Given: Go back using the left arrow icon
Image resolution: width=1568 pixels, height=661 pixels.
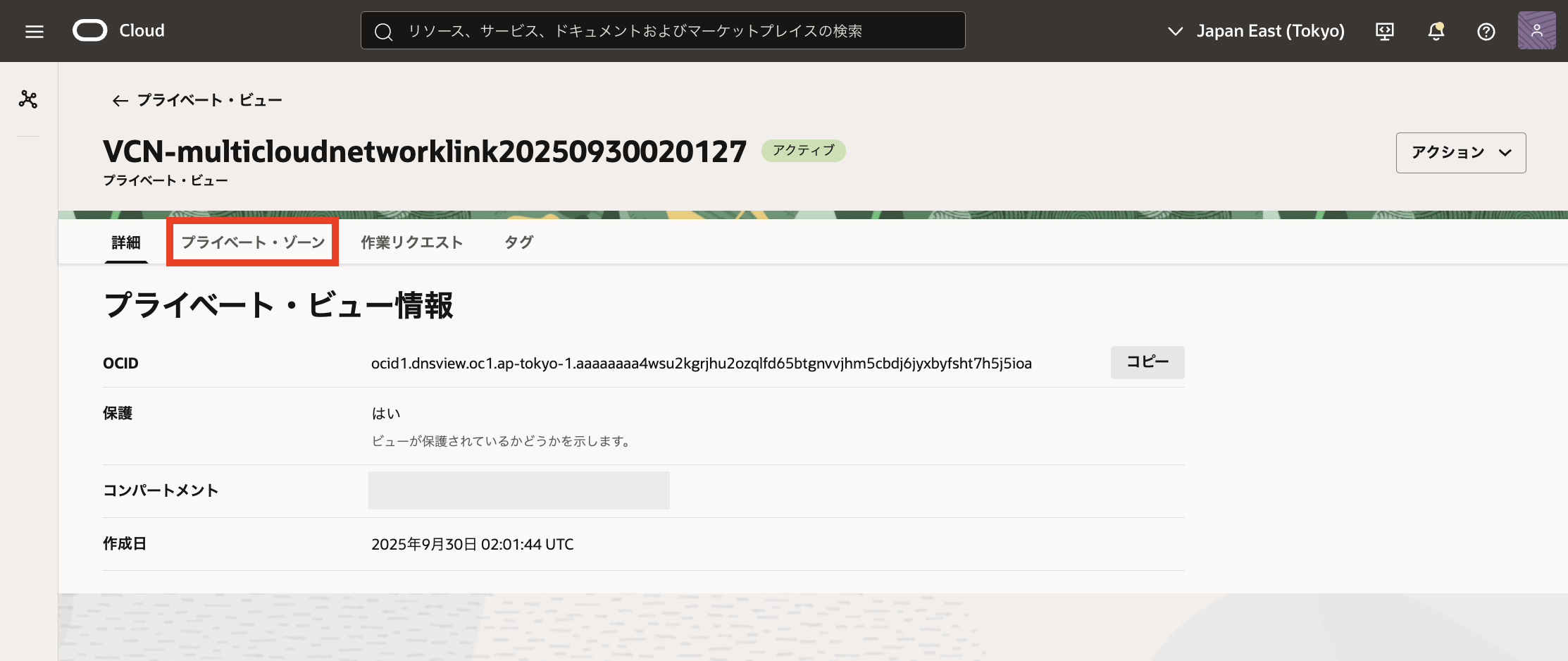Looking at the screenshot, I should (x=118, y=100).
